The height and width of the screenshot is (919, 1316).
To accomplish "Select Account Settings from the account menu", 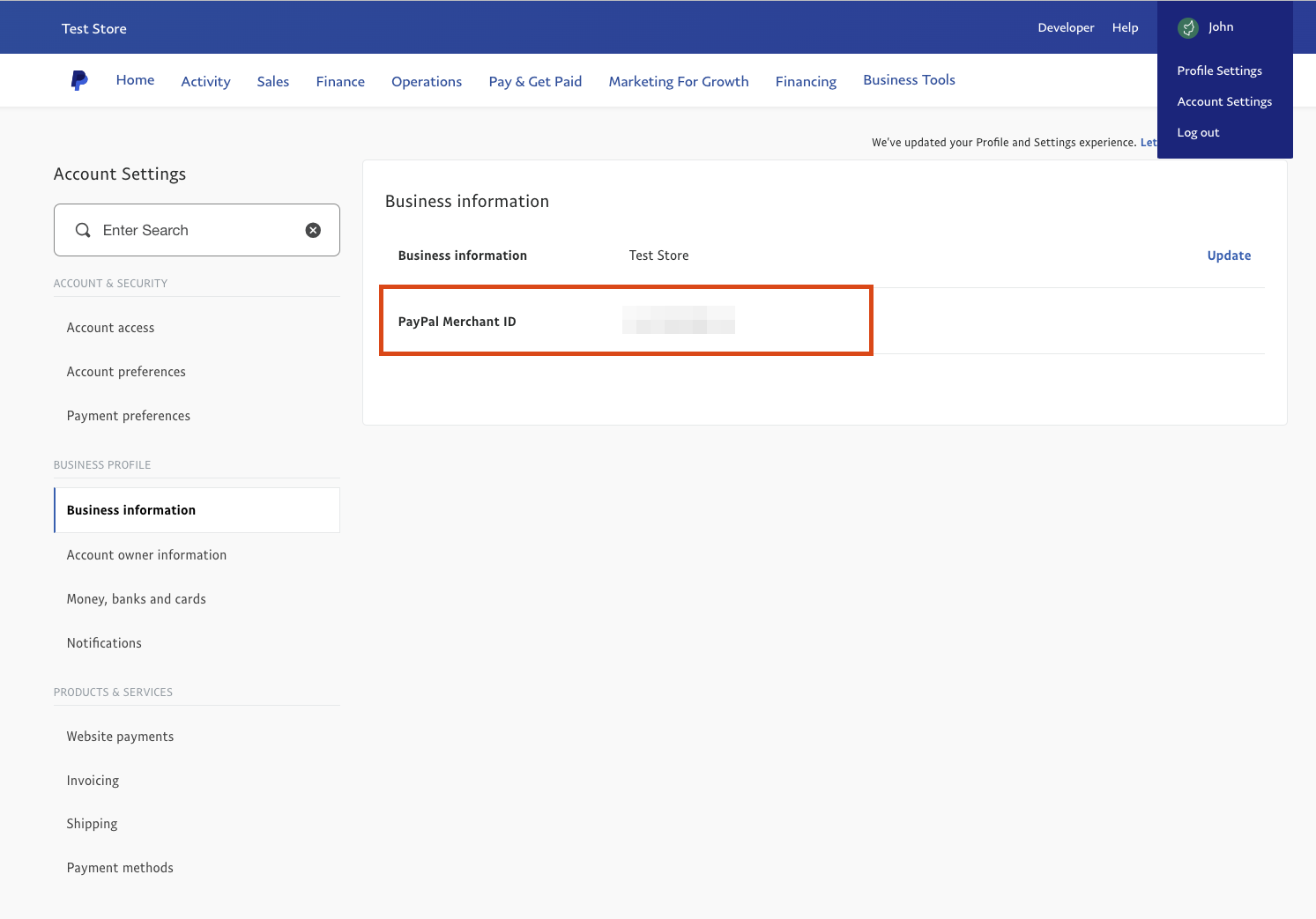I will (x=1224, y=100).
